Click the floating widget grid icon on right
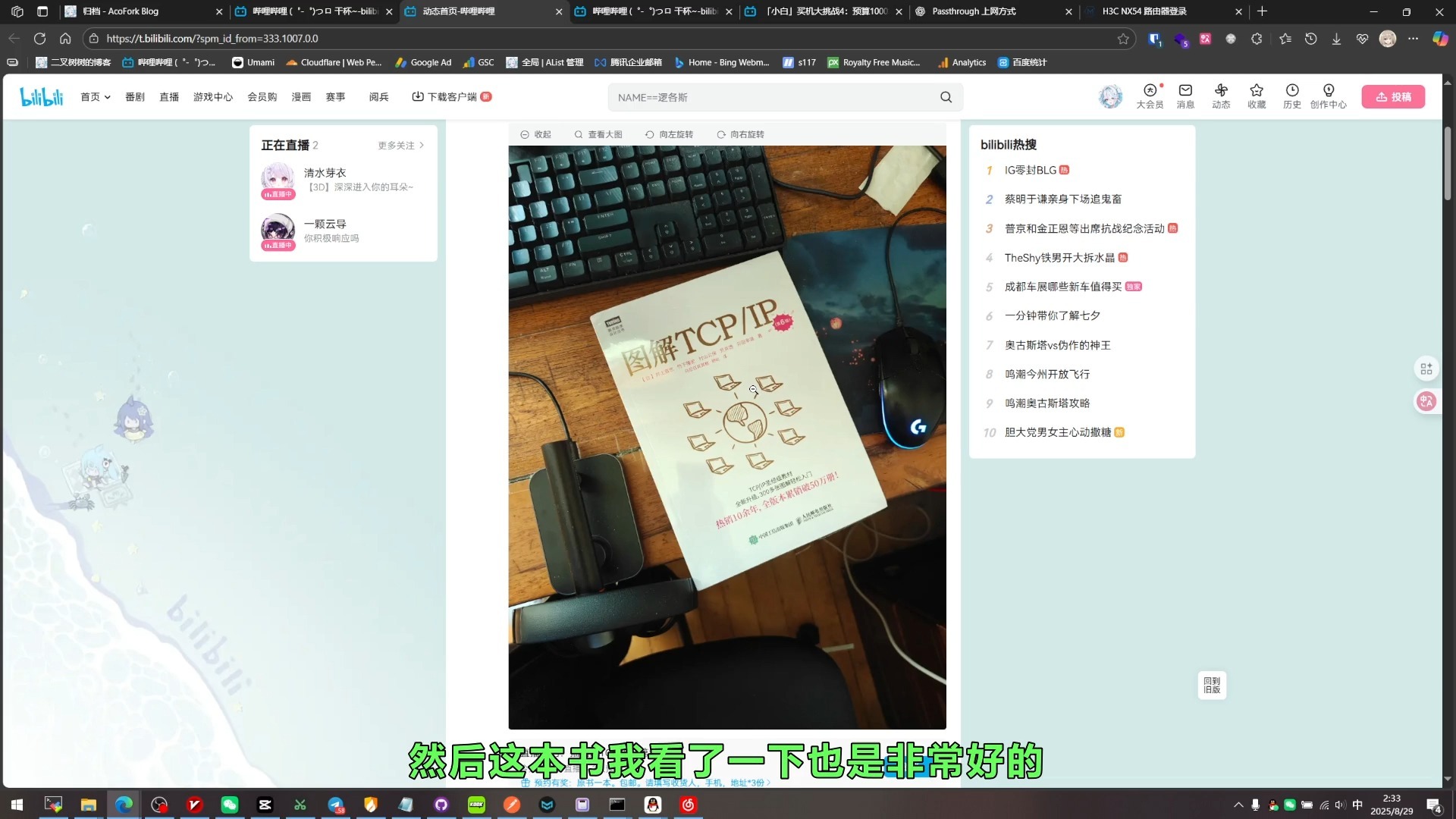Image resolution: width=1456 pixels, height=819 pixels. tap(1426, 369)
